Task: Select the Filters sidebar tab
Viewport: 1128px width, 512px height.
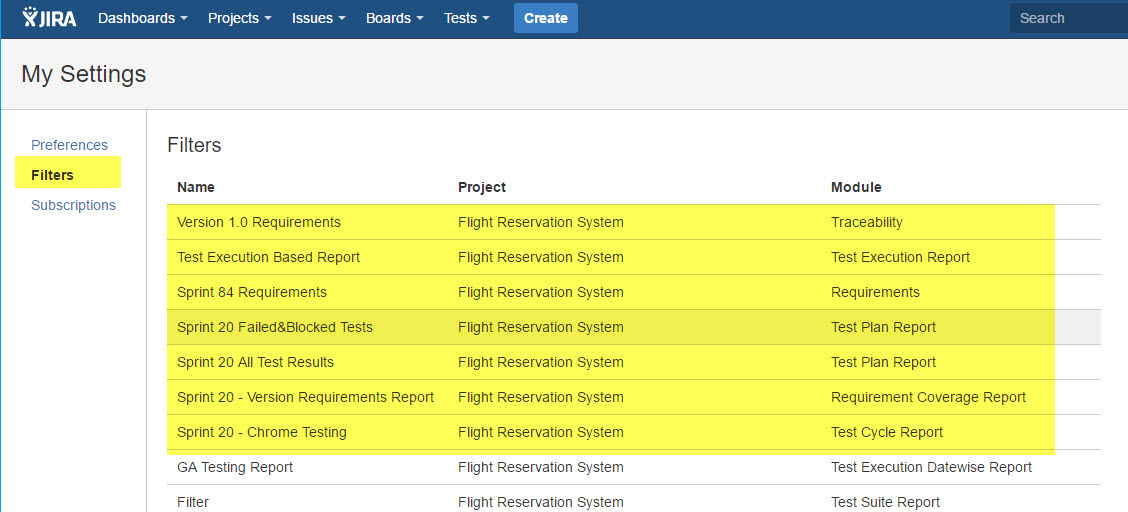Action: click(53, 175)
